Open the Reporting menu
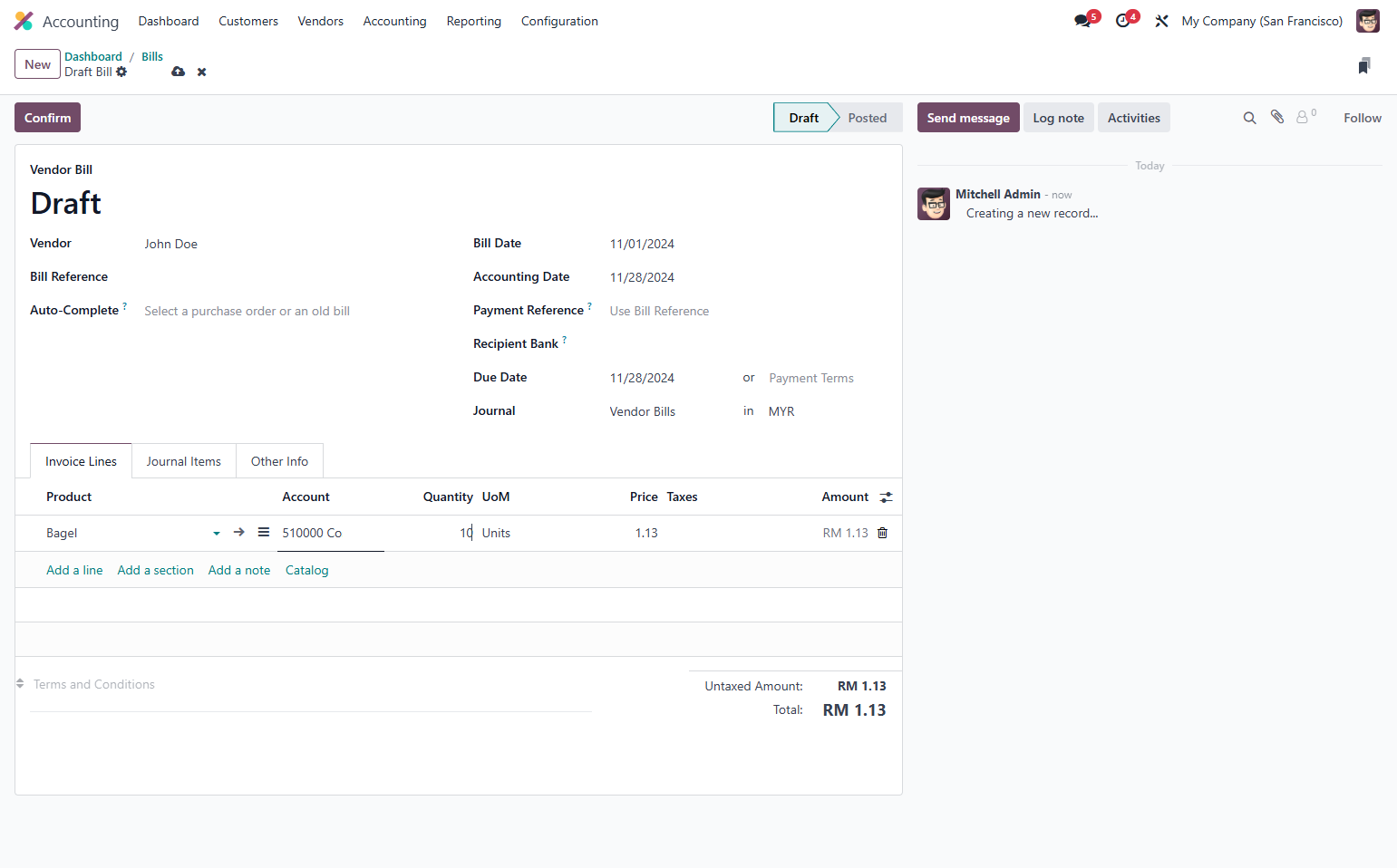The height and width of the screenshot is (868, 1397). 474,21
